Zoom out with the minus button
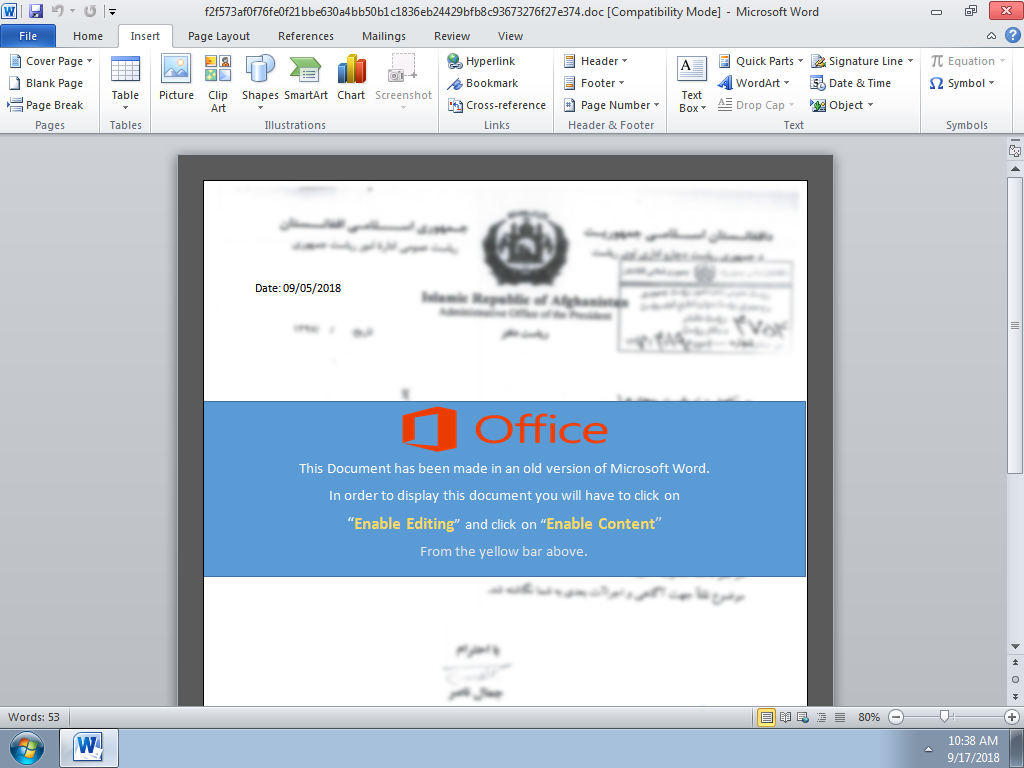The width and height of the screenshot is (1024, 768). pos(896,717)
